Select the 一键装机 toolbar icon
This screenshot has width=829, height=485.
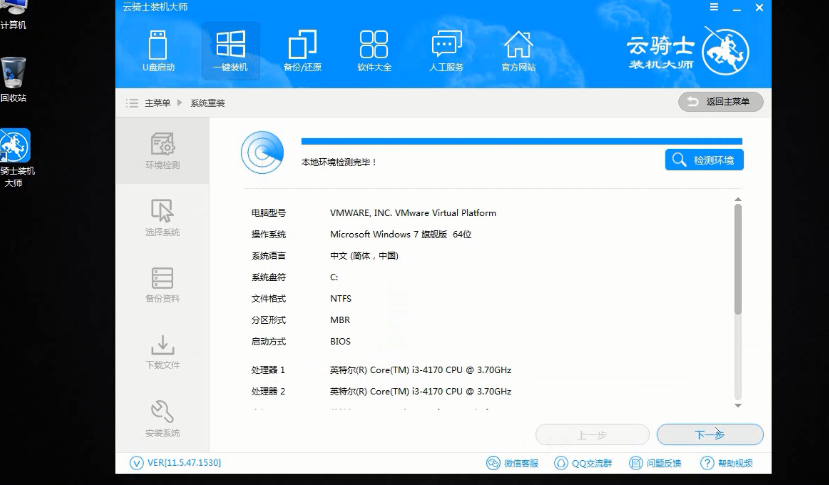point(231,51)
